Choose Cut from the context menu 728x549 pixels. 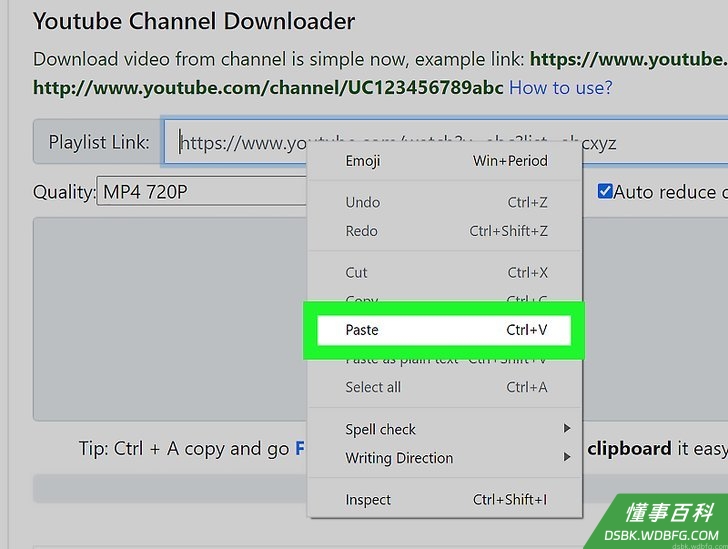pos(445,273)
